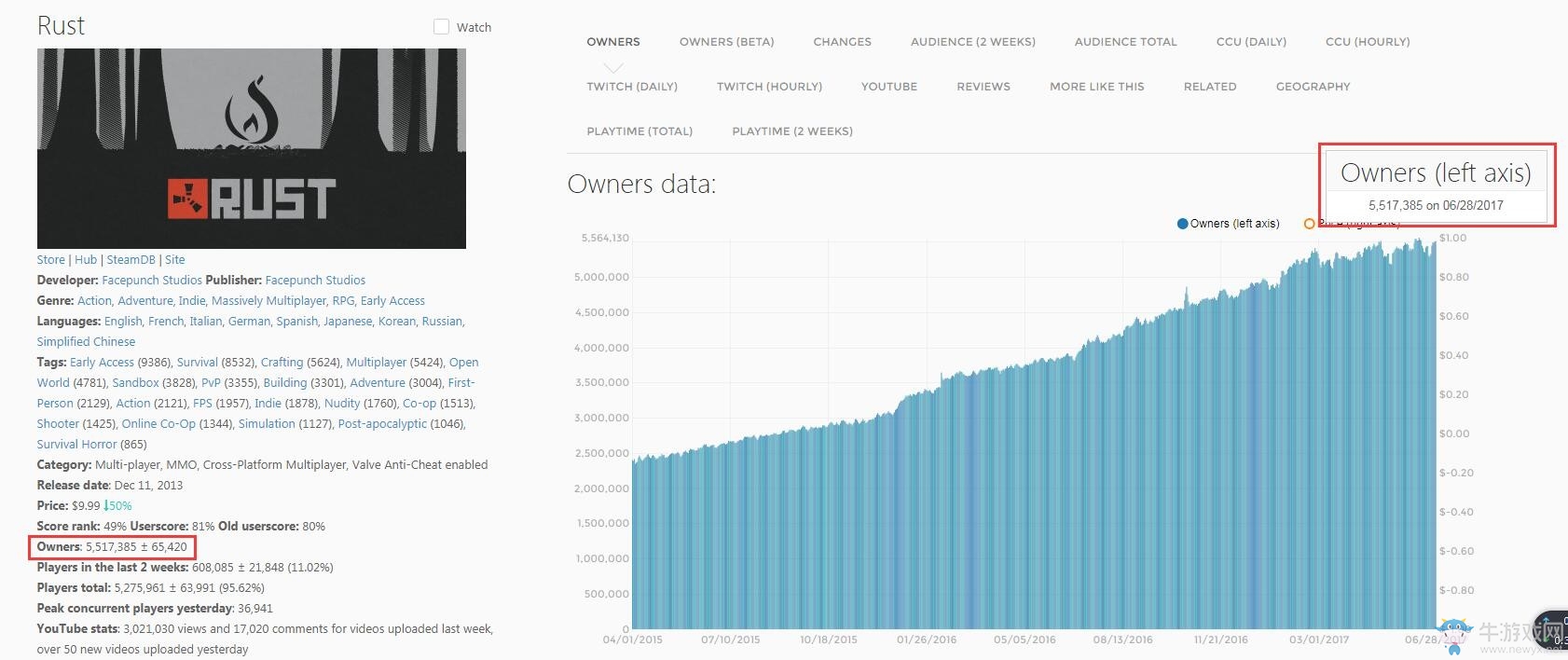This screenshot has width=1568, height=660.
Task: Open the Nudity tag link
Action: pos(342,404)
